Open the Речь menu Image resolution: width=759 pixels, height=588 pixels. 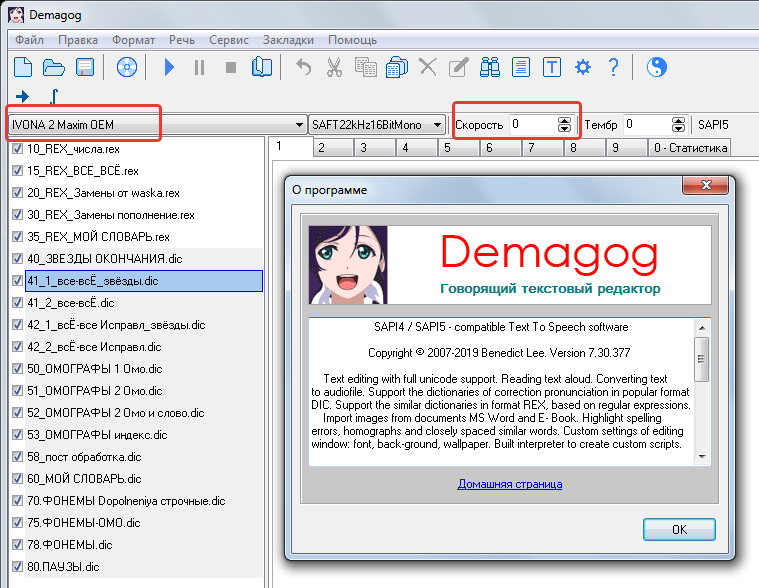click(x=182, y=40)
